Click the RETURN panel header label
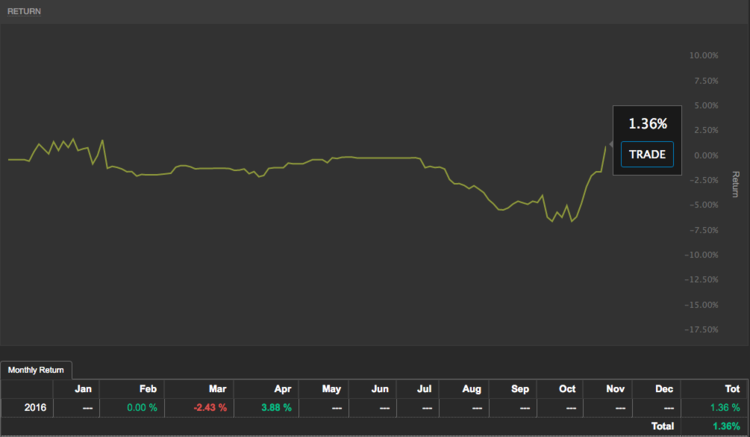 (24, 11)
